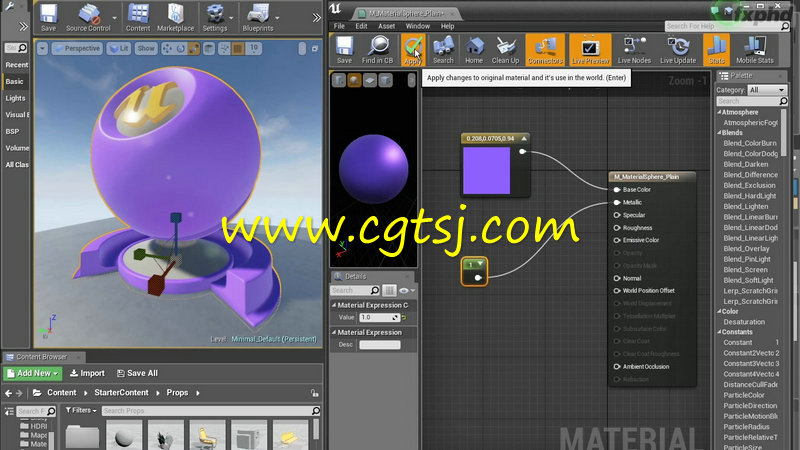Click Save All in Content Browser
This screenshot has height=450, width=800.
(x=137, y=373)
